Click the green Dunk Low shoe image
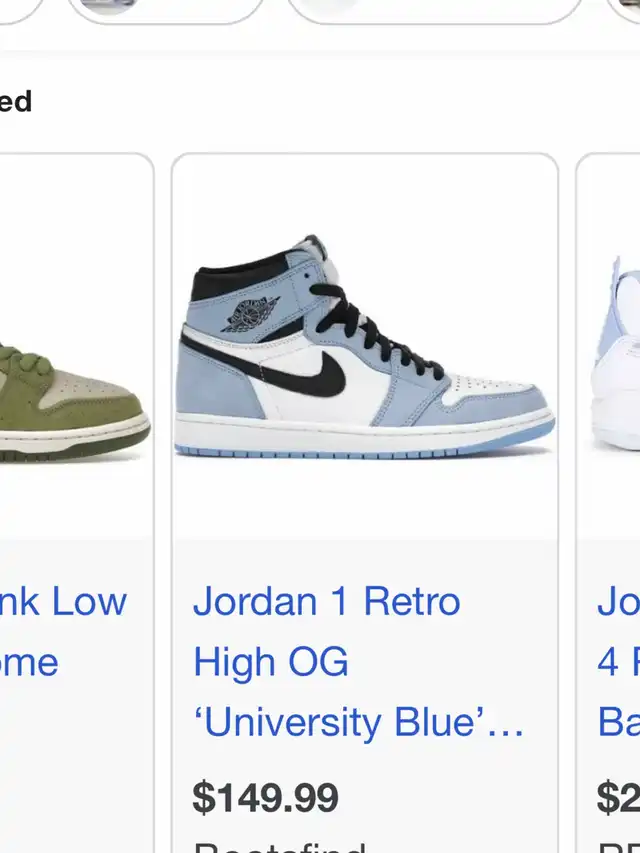This screenshot has width=640, height=853. [x=75, y=403]
